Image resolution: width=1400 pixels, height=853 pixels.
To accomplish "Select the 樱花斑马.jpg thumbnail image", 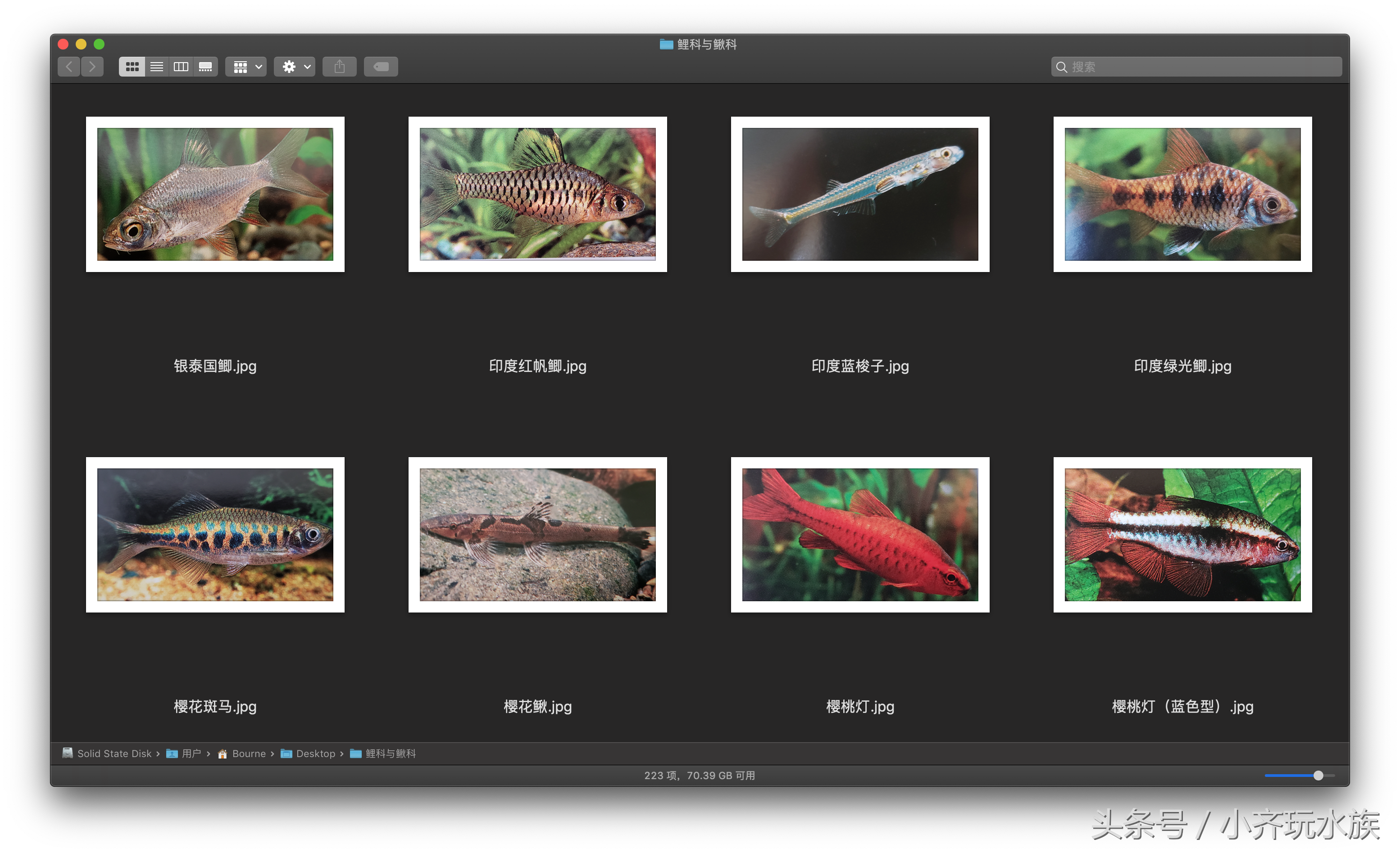I will point(215,535).
